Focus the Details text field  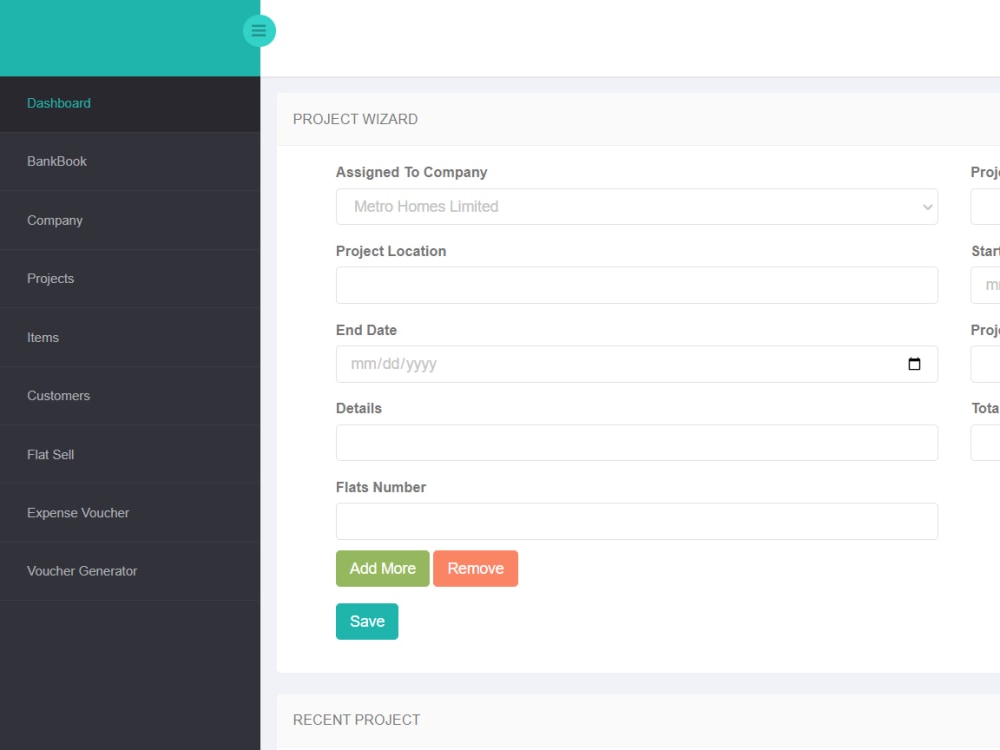pyautogui.click(x=636, y=443)
